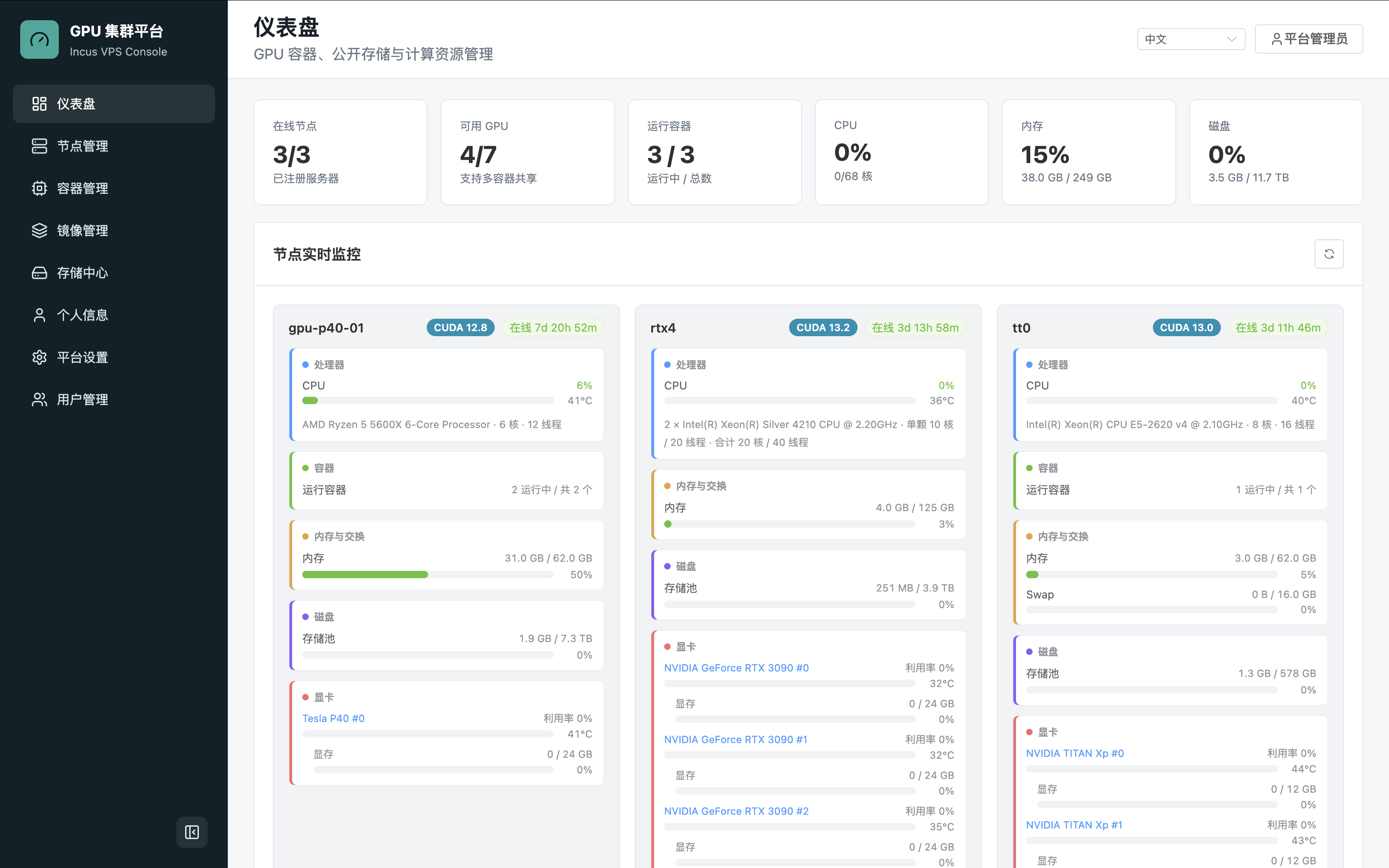Collapse the sidebar with the panel icon

[x=192, y=832]
